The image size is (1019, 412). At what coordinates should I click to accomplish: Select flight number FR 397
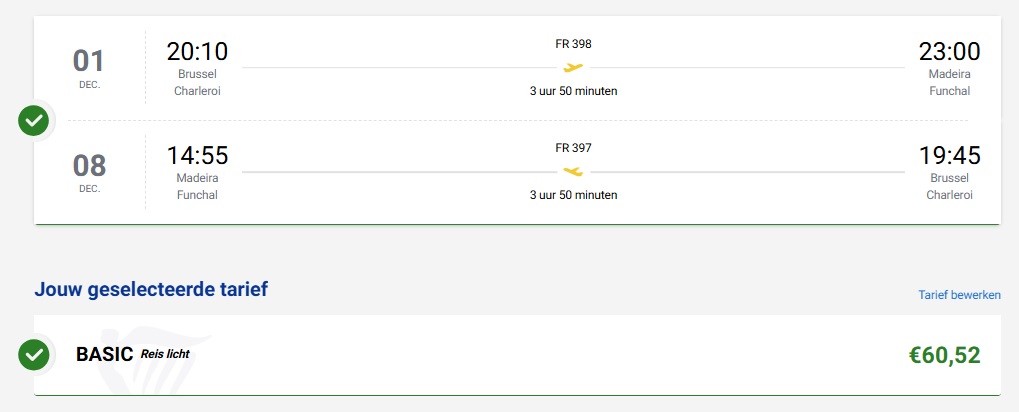click(x=573, y=148)
